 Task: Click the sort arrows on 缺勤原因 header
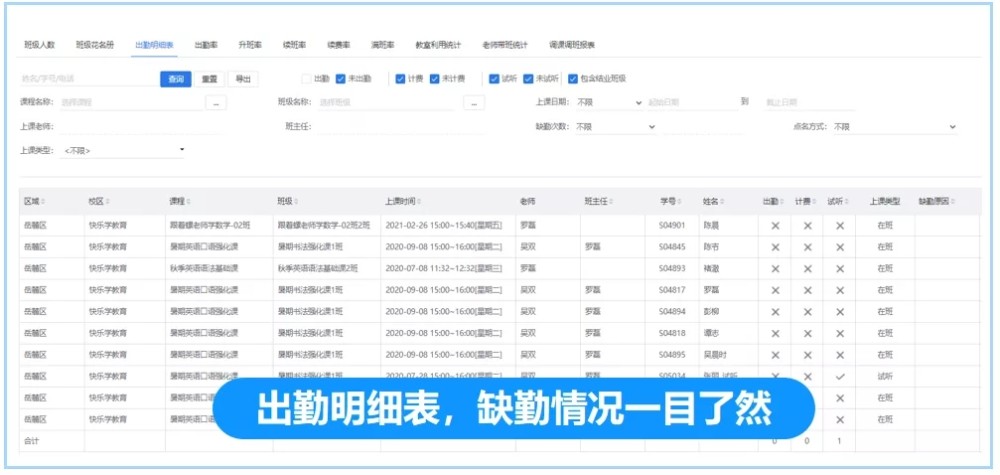[952, 201]
